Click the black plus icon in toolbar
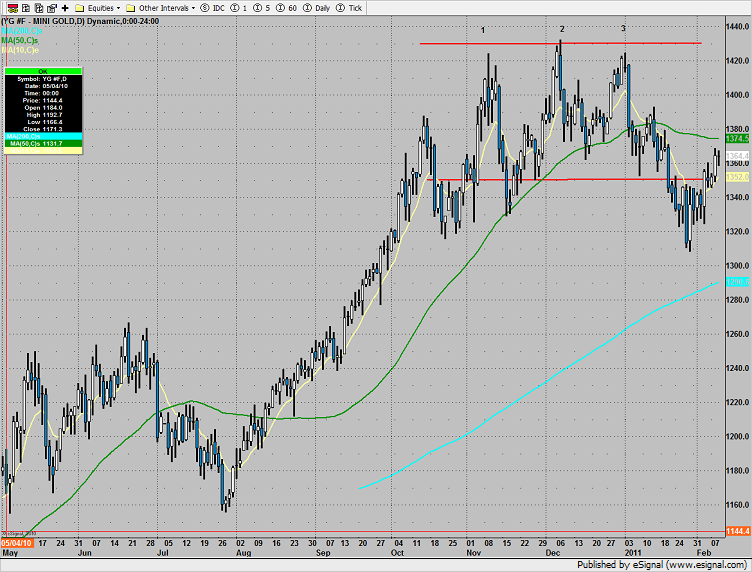Image resolution: width=752 pixels, height=572 pixels. [x=65, y=8]
